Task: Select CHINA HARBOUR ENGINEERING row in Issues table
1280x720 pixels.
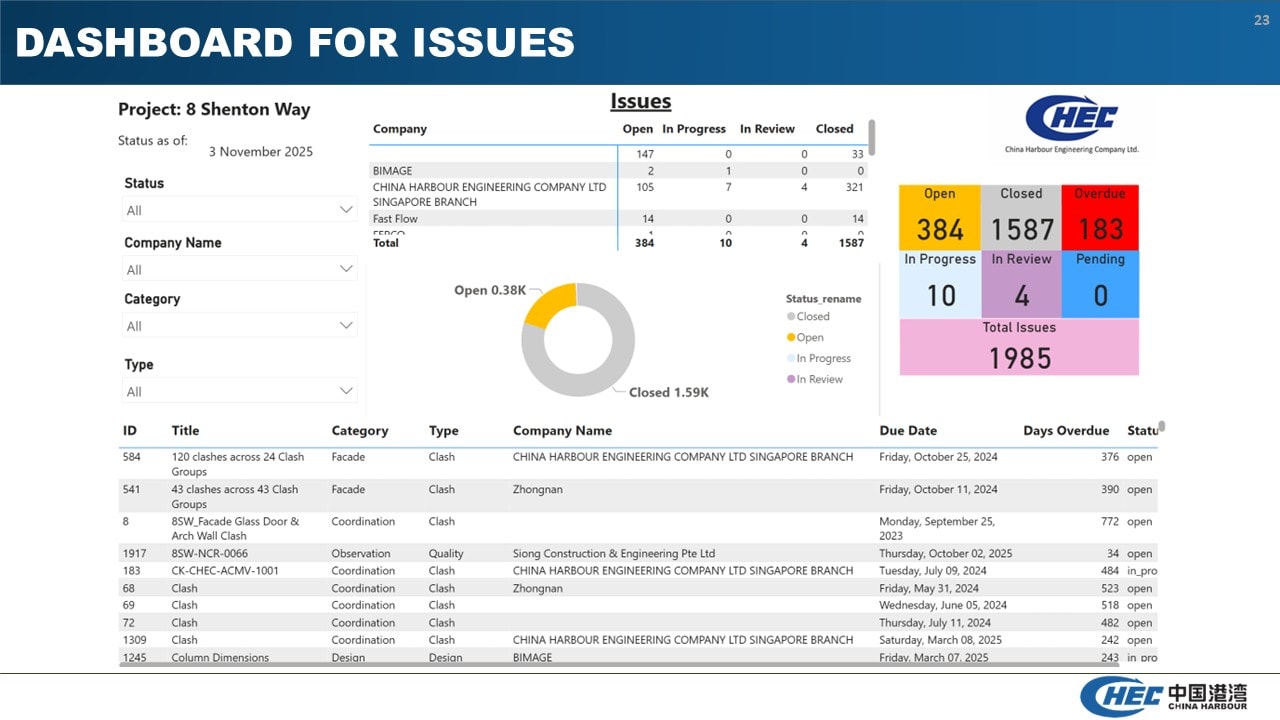Action: click(x=618, y=194)
